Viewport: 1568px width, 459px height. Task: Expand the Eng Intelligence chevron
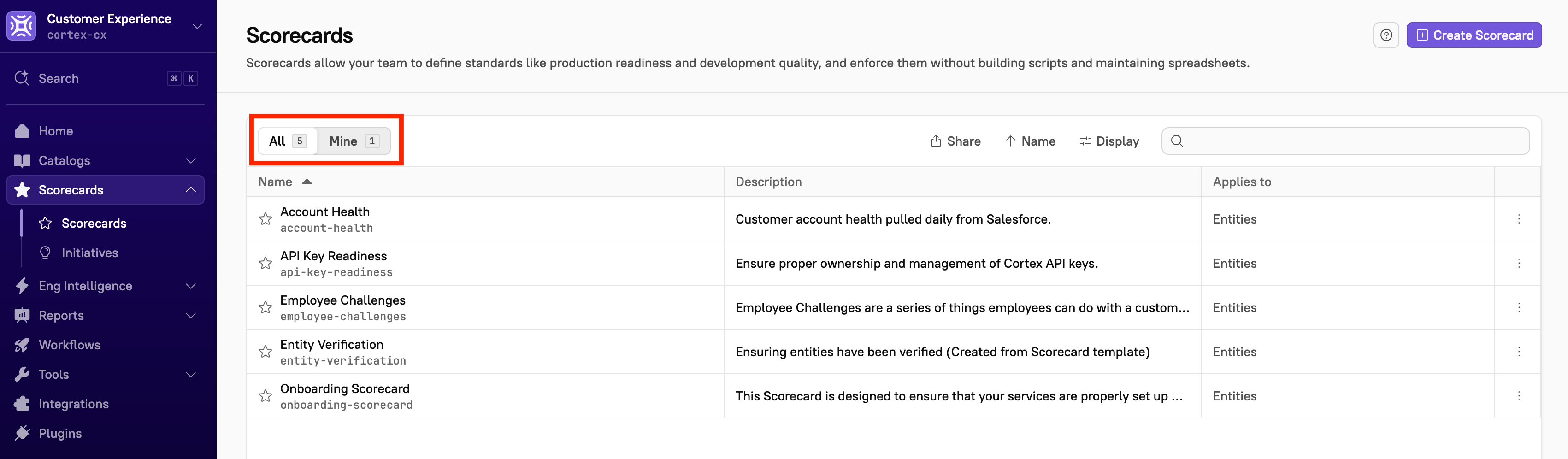[x=190, y=286]
